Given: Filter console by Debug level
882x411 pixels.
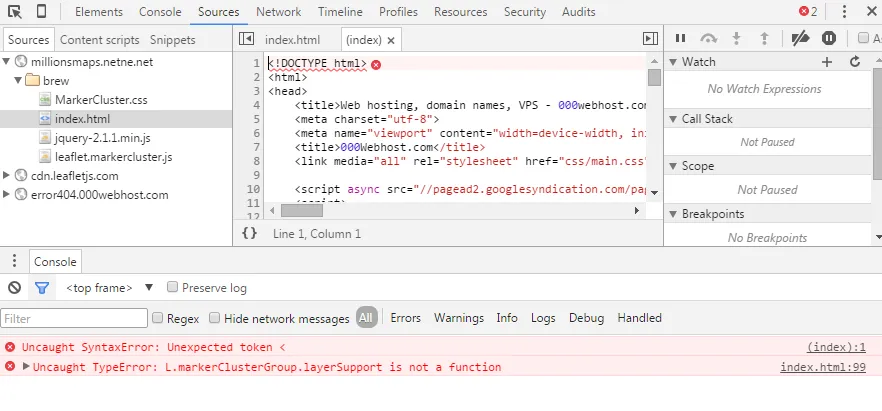Looking at the screenshot, I should coord(586,318).
